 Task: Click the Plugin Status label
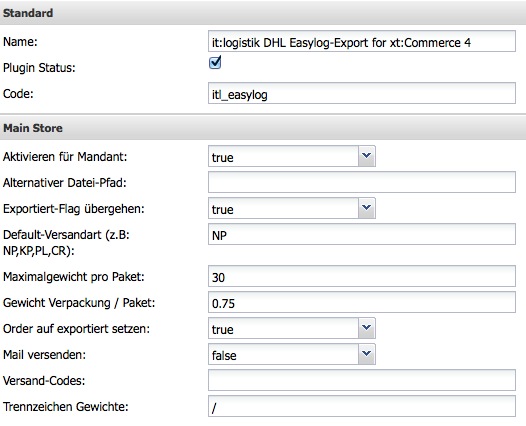click(x=39, y=68)
